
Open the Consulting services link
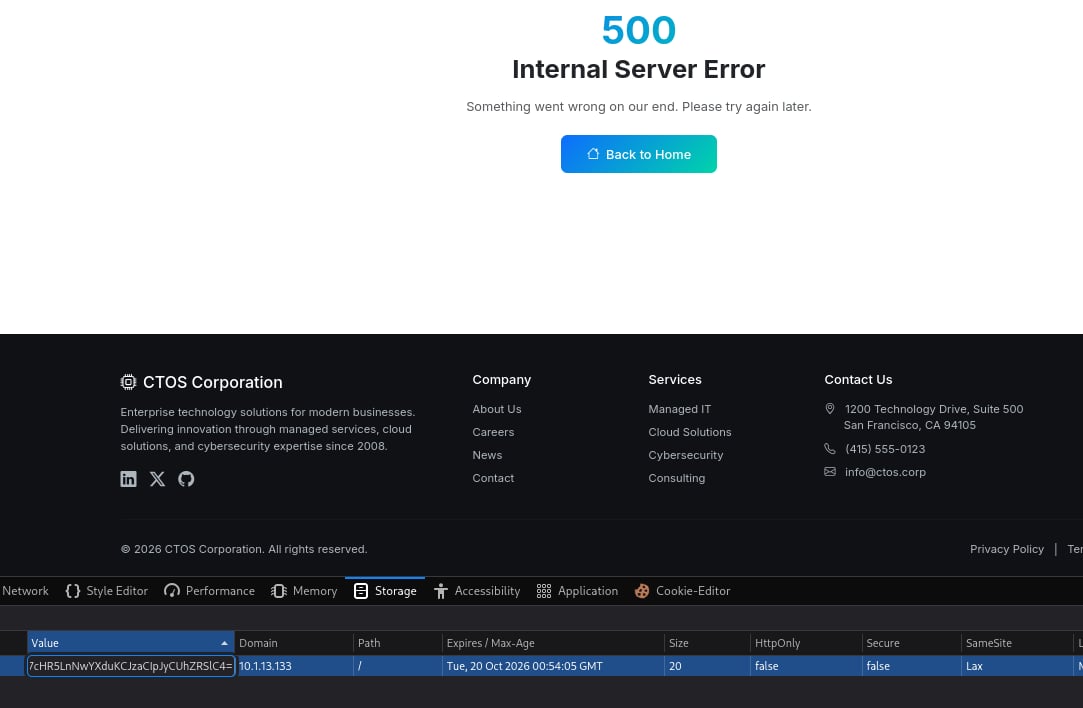tap(677, 478)
